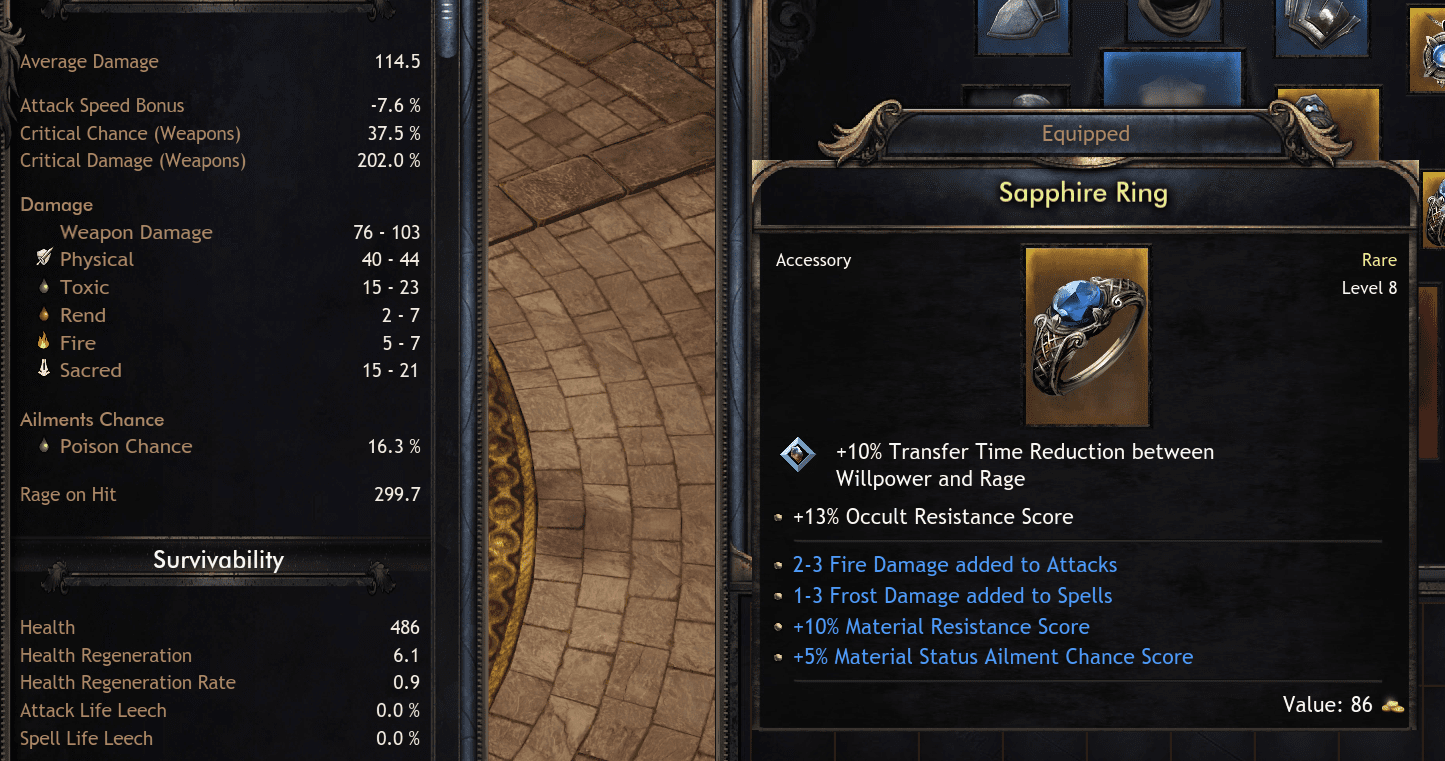The image size is (1445, 761).
Task: Click the Fire damage flame icon
Action: [43, 342]
